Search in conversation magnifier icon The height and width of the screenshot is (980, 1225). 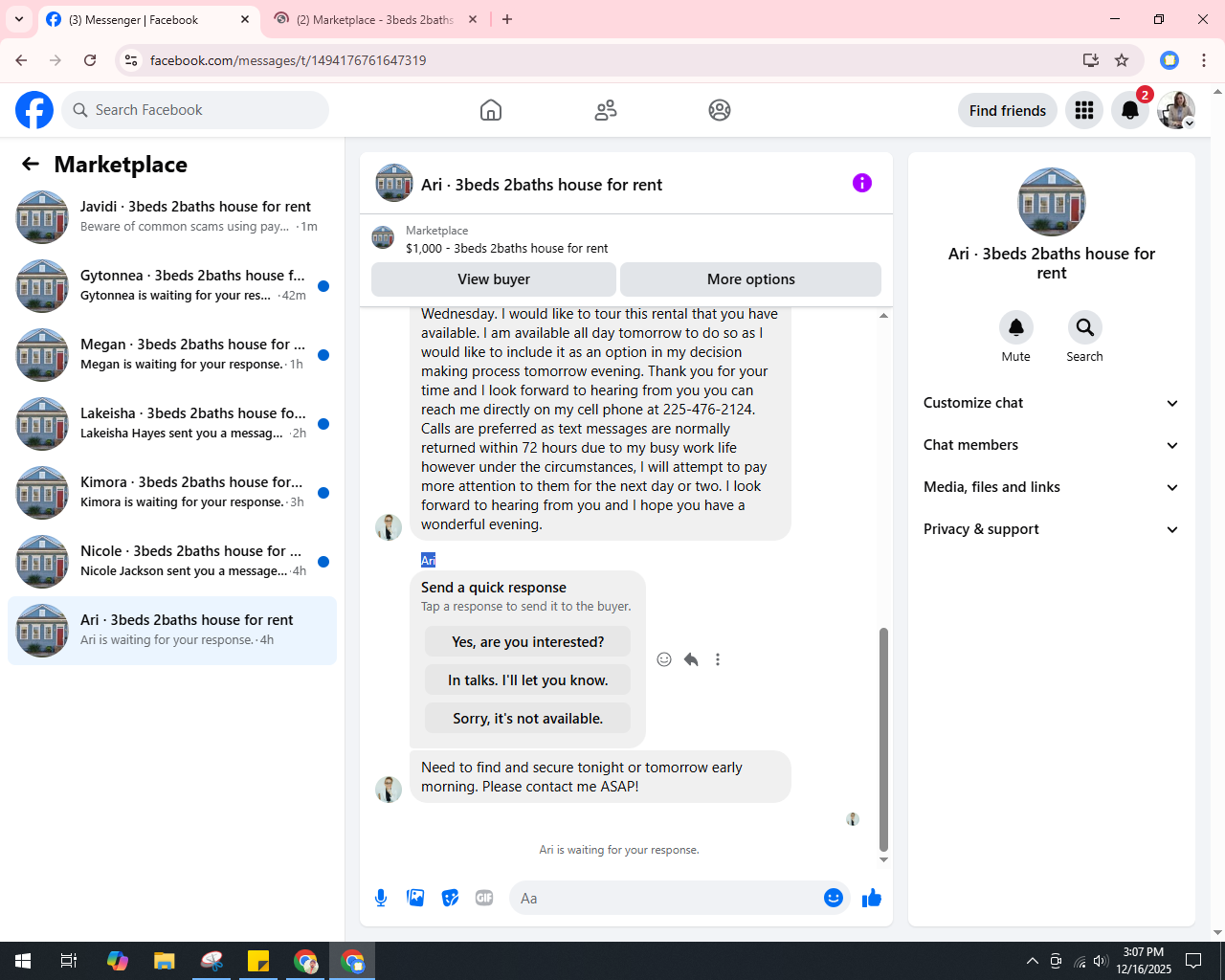pos(1085,327)
